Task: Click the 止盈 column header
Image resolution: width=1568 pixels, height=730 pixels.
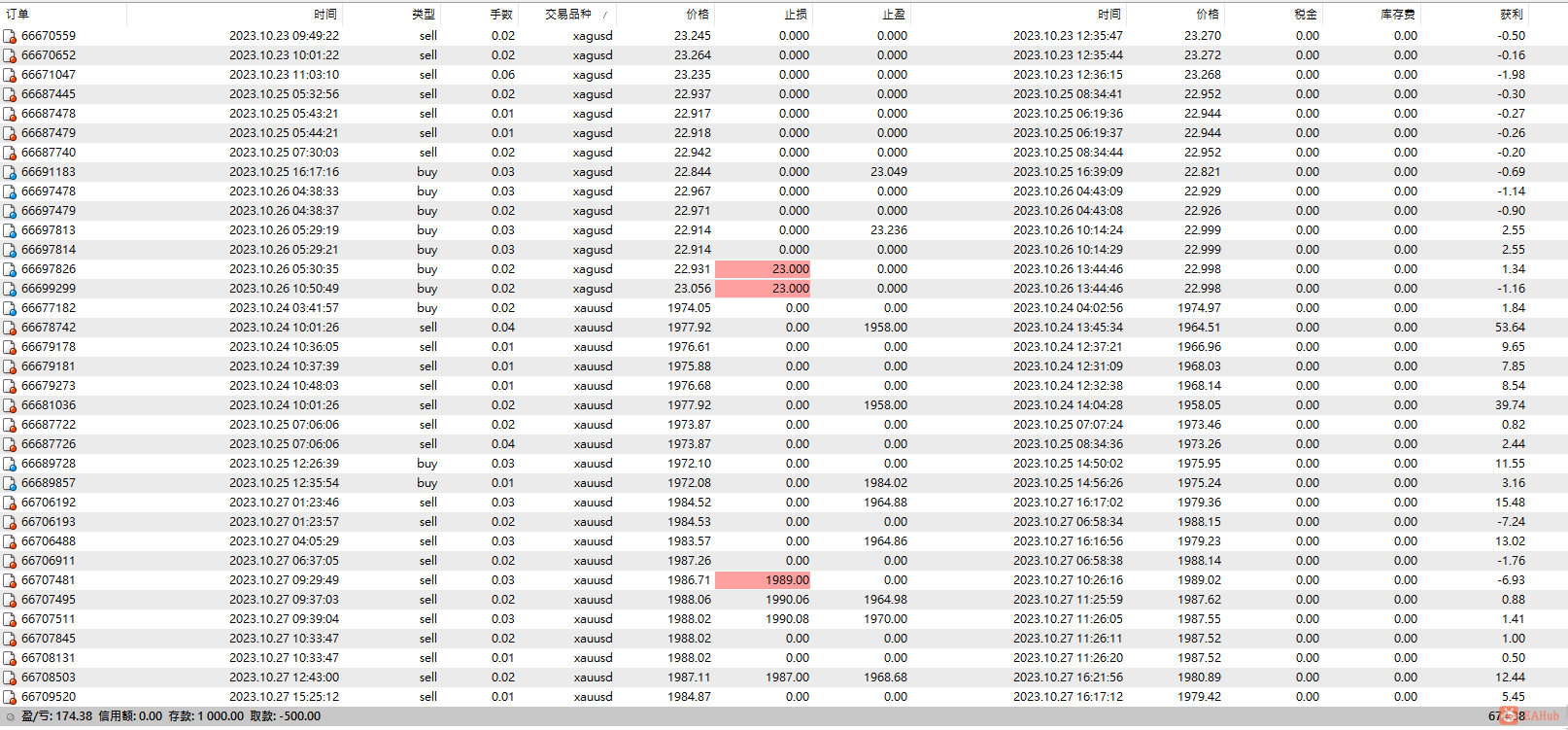Action: pos(895,15)
